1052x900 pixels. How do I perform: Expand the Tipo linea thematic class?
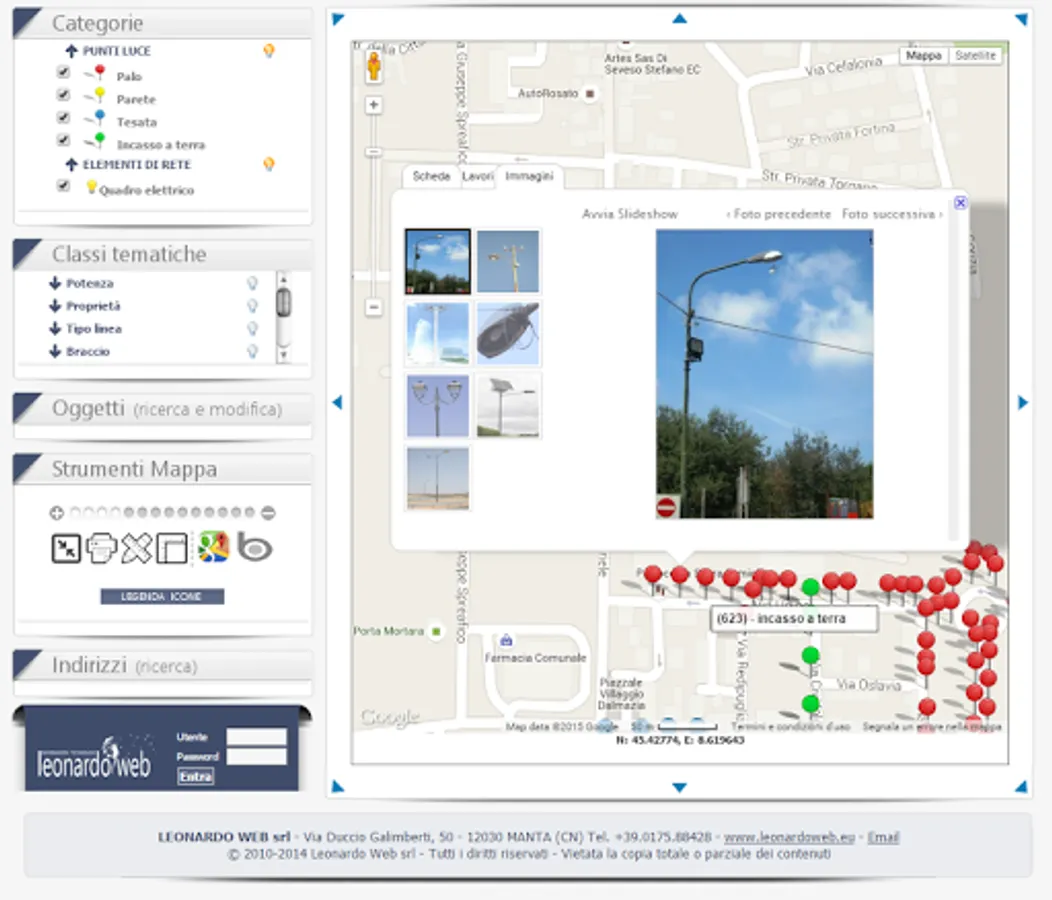(x=55, y=329)
